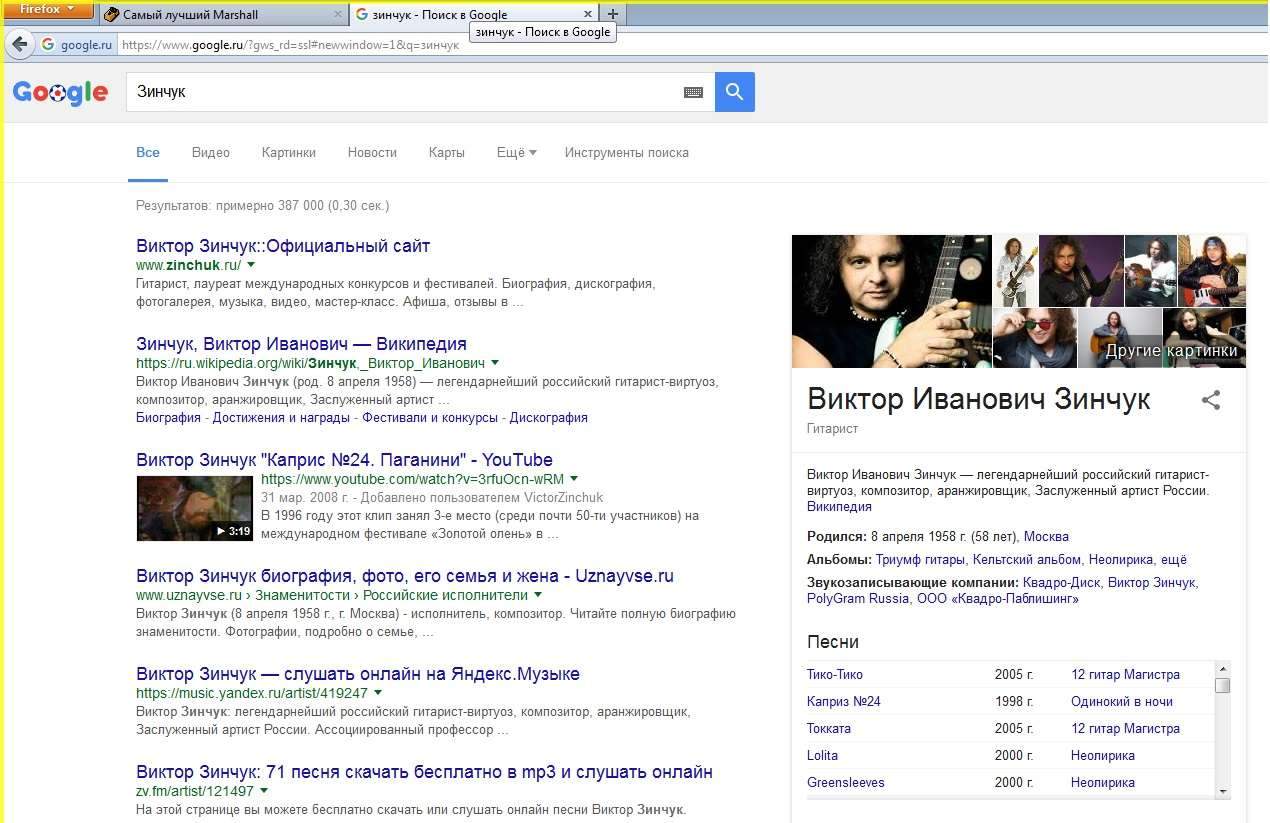The image size is (1270, 823).
Task: Switch to the Видео search tab
Action: tap(210, 153)
